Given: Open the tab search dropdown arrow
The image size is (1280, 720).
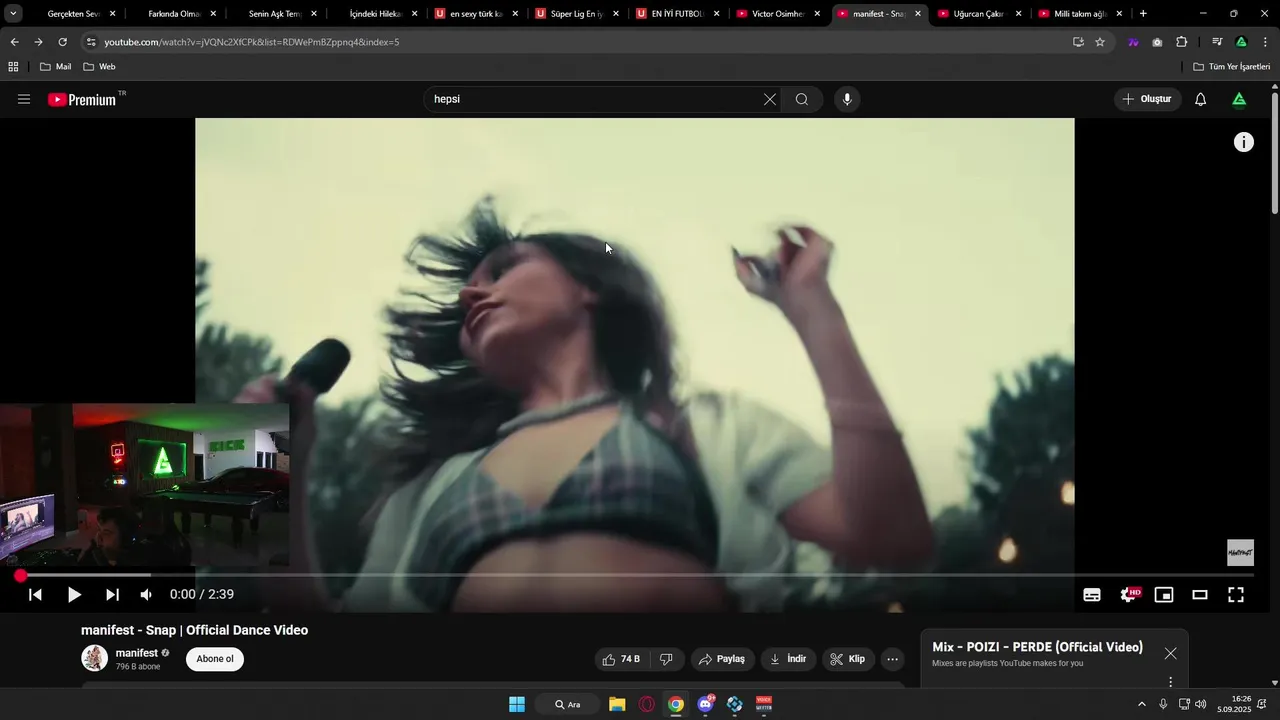Looking at the screenshot, I should 13,14.
